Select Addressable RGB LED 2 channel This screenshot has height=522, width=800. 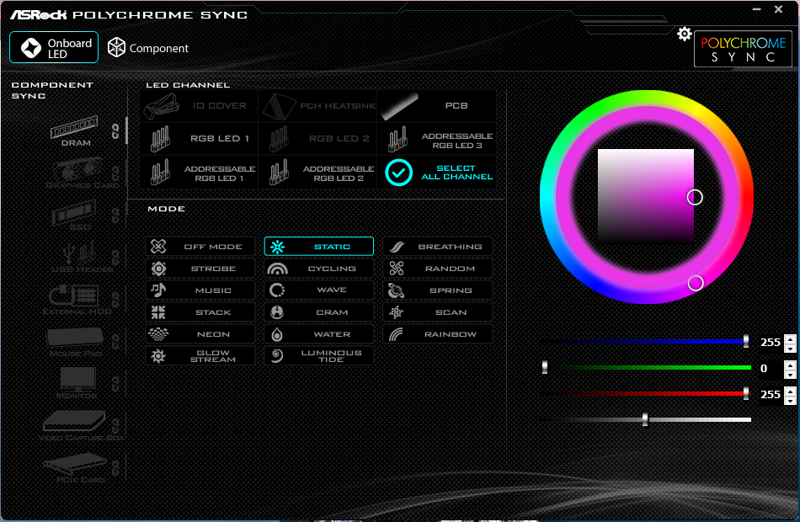click(x=318, y=172)
